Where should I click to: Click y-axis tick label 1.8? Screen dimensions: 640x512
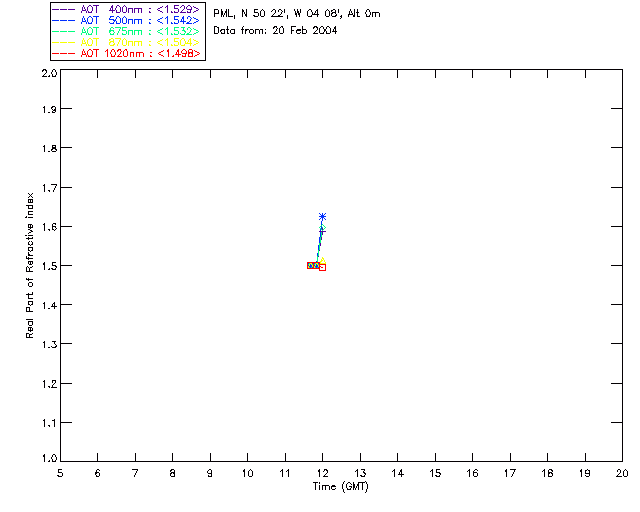tap(49, 148)
